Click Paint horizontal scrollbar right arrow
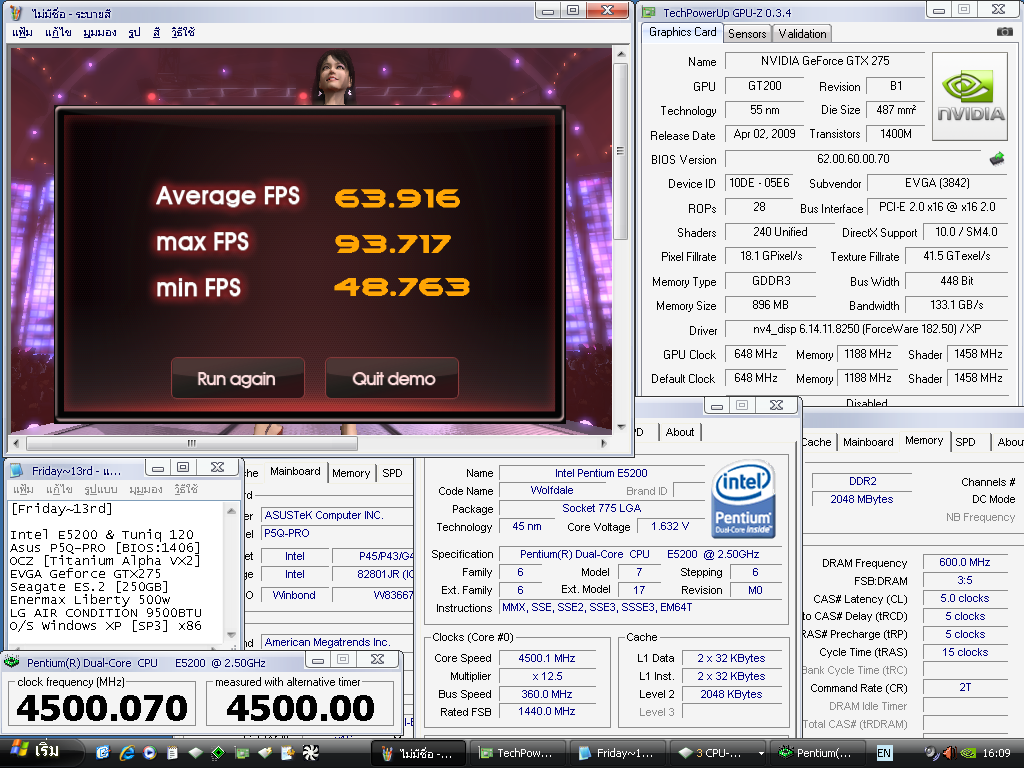 pyautogui.click(x=604, y=443)
